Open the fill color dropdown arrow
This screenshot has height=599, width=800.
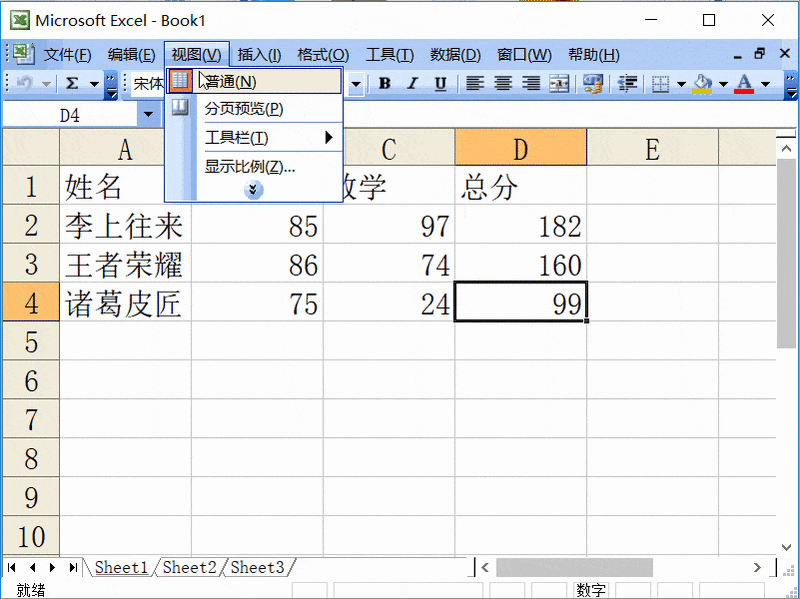[722, 83]
